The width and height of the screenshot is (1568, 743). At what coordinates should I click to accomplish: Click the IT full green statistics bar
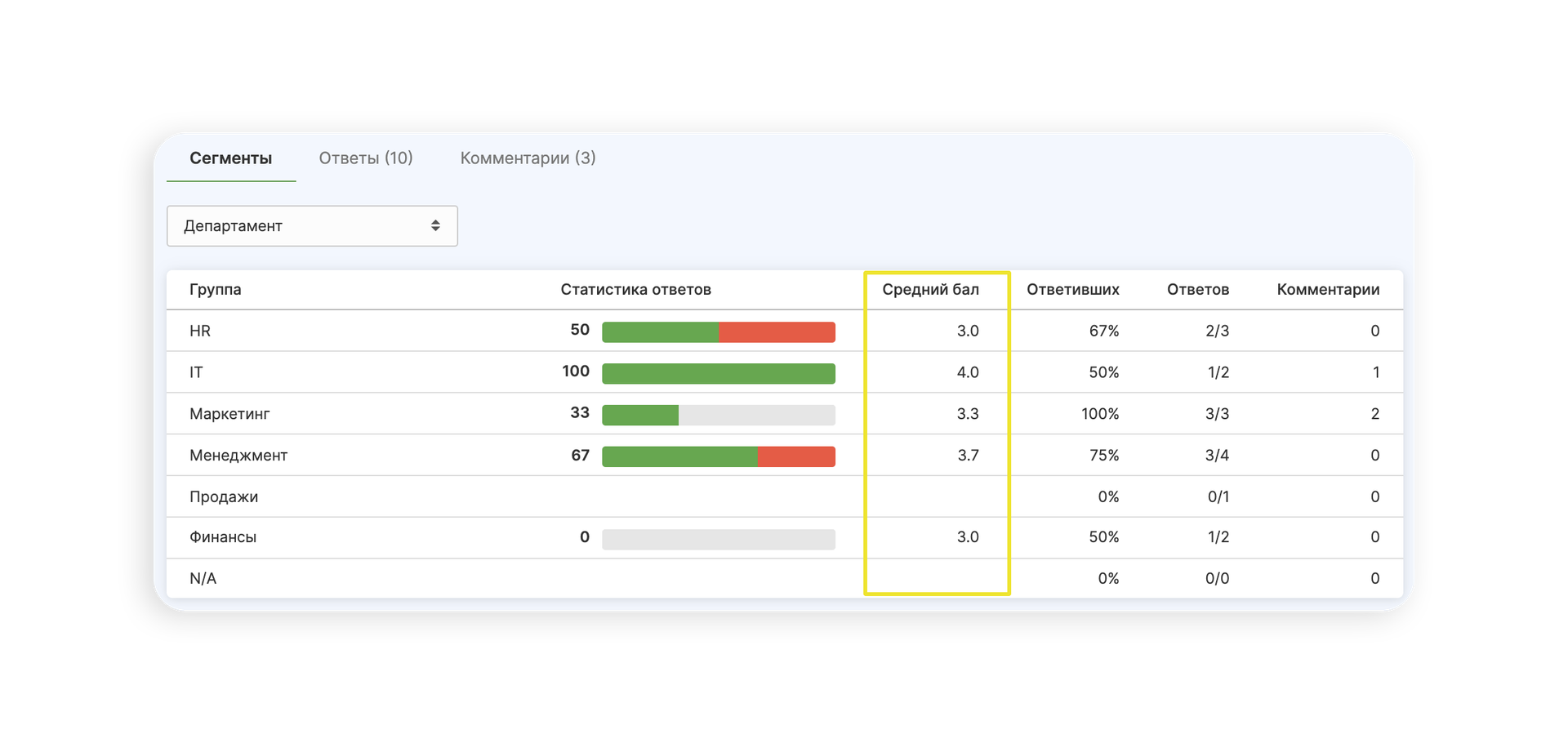(x=719, y=374)
